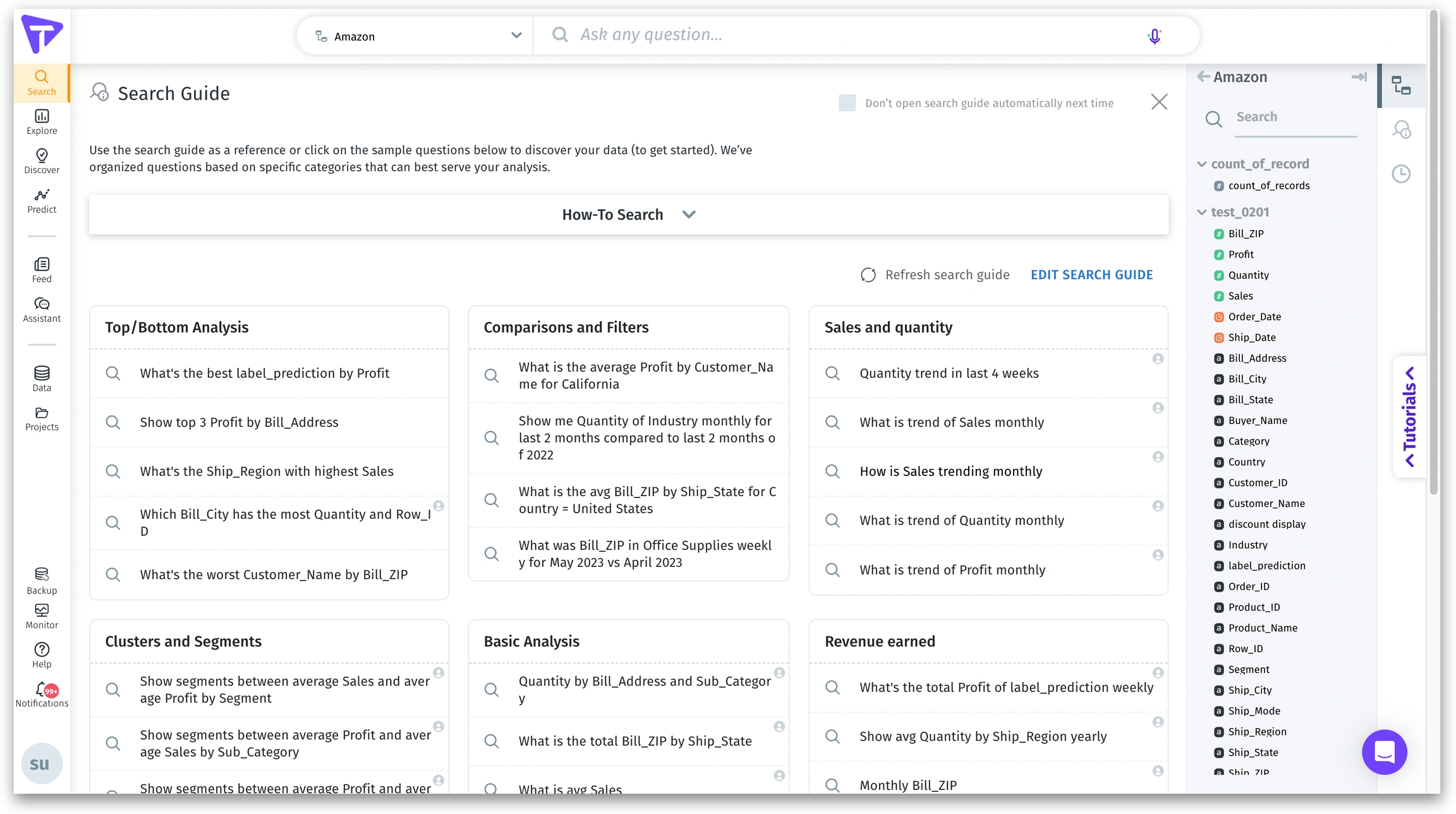This screenshot has height=814, width=1456.
Task: Click the microphone voice search icon
Action: click(1154, 36)
